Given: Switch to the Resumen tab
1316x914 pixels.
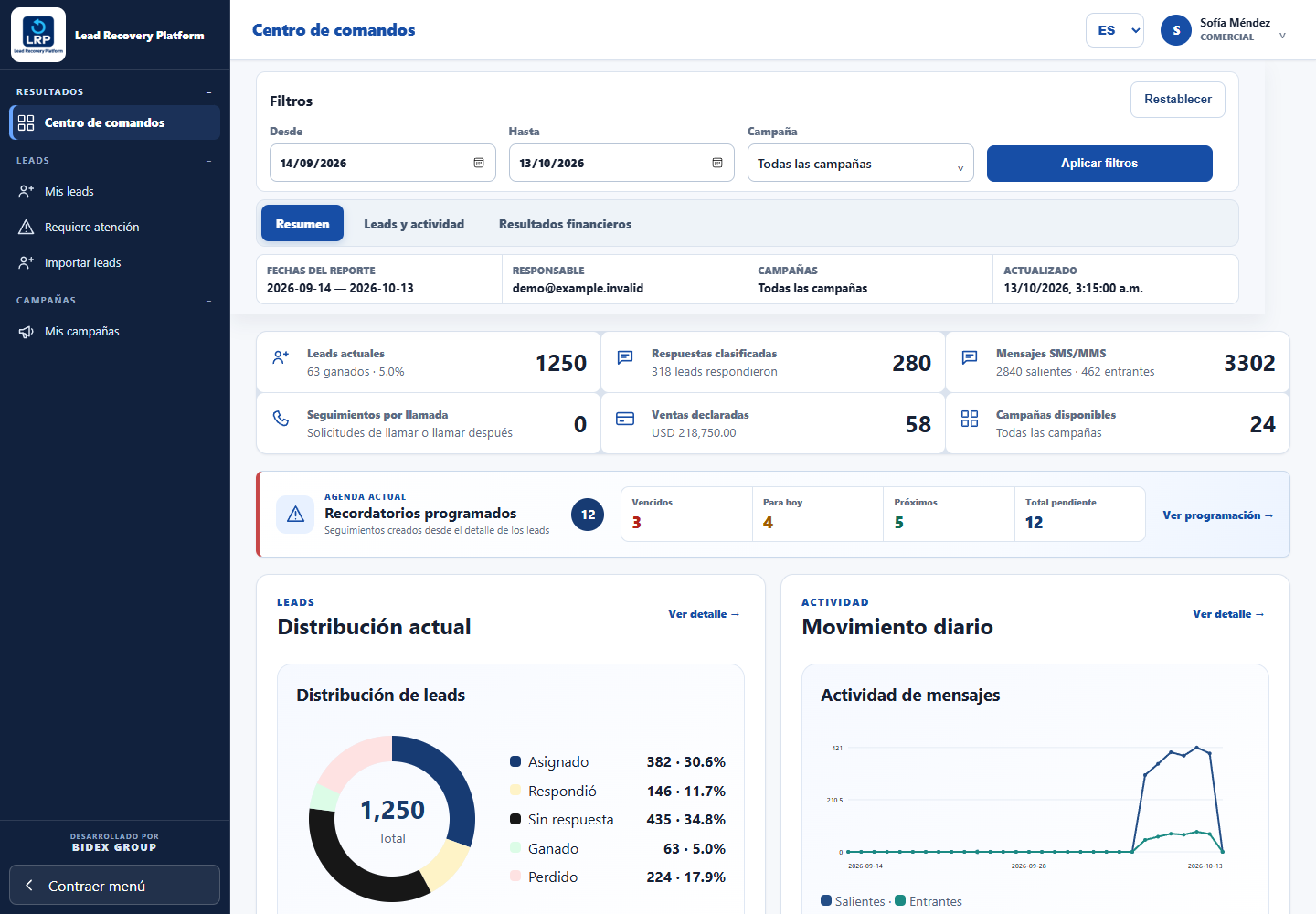Looking at the screenshot, I should (302, 223).
